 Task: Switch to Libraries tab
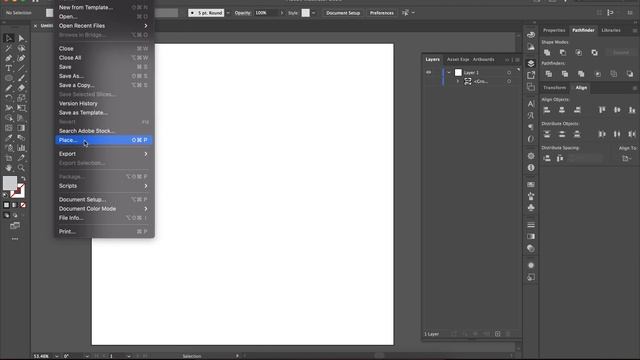[611, 30]
